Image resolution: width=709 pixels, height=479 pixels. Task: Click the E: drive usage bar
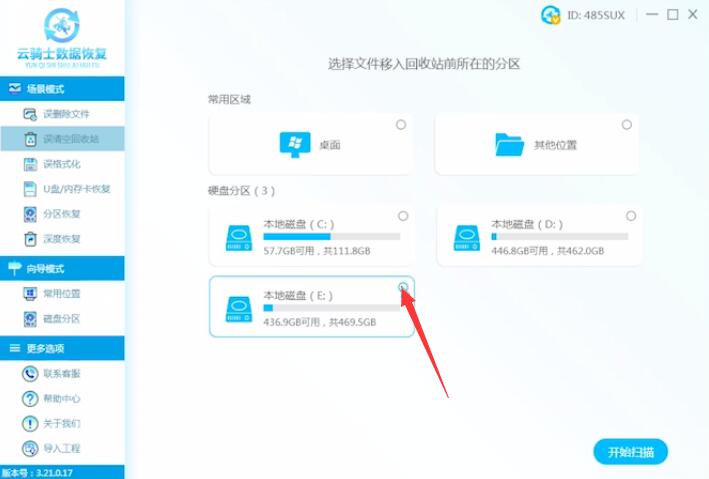332,308
